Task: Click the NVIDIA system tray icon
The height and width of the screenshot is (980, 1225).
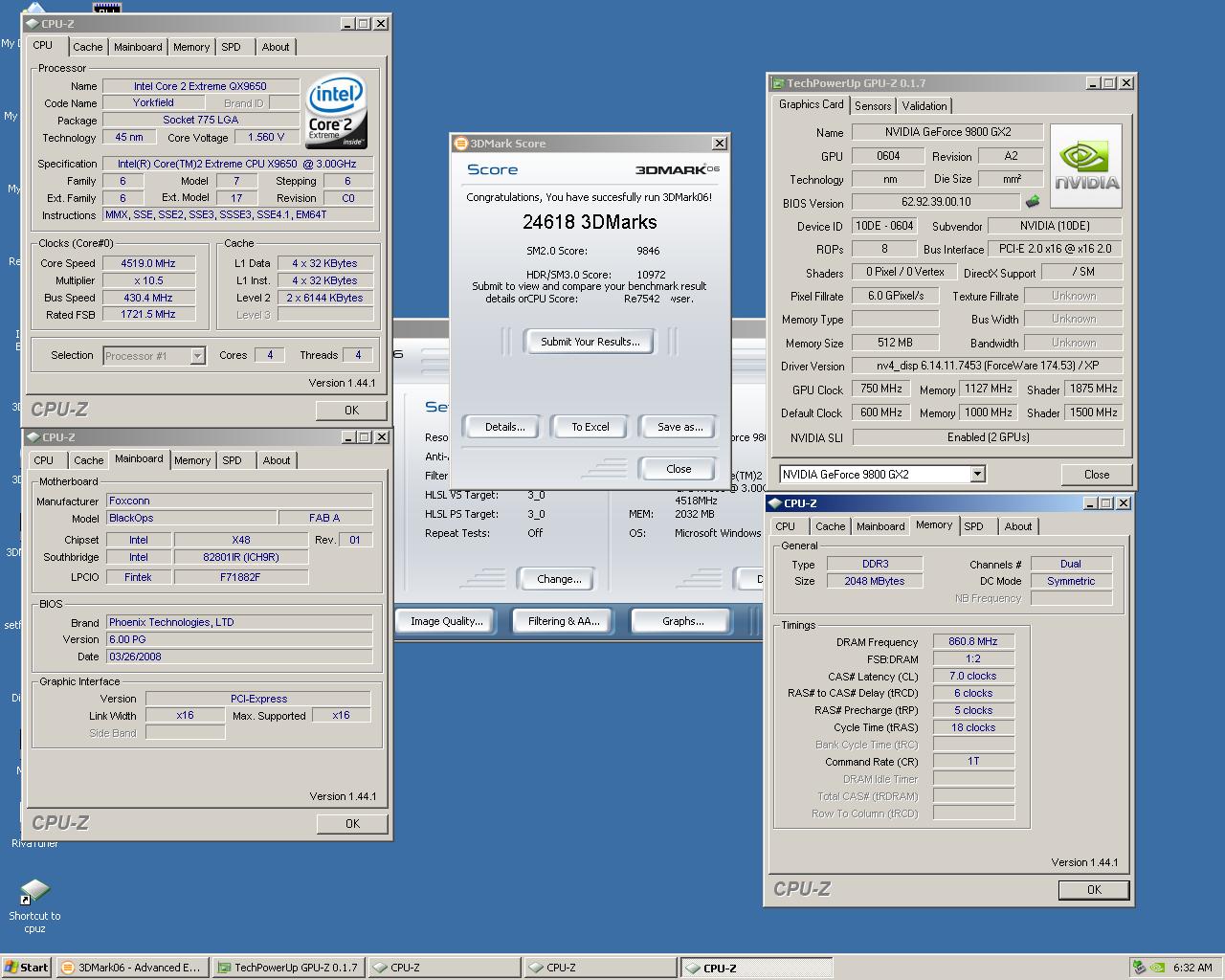Action: [x=1157, y=968]
